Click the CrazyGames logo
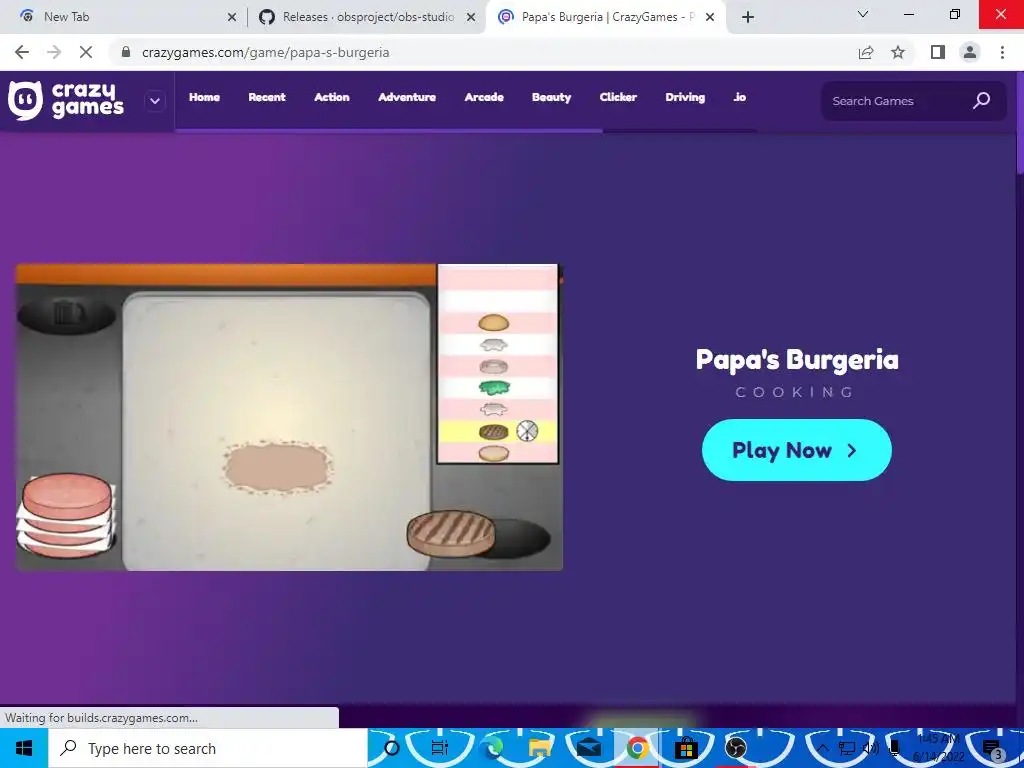1024x768 pixels. 65,101
